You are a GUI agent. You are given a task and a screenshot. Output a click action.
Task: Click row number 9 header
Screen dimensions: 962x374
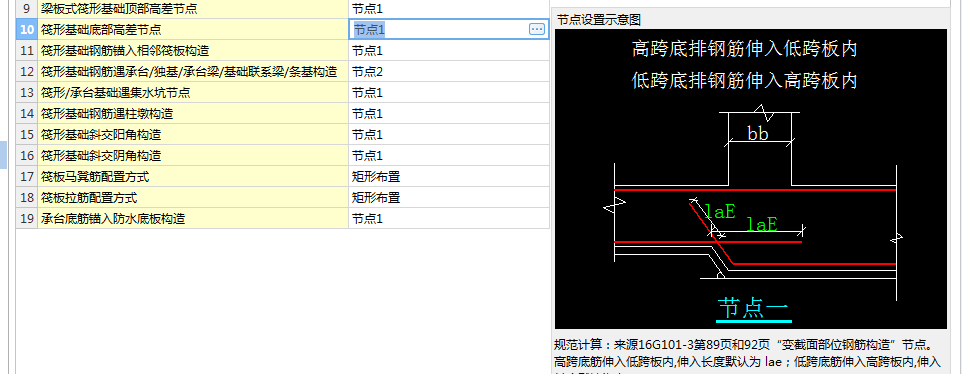click(27, 9)
